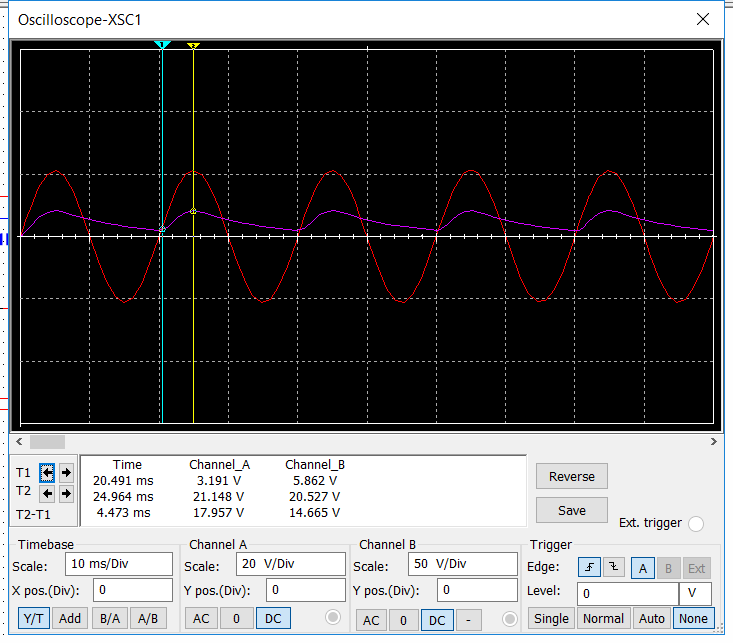Viewport: 733px width, 643px height.
Task: Click the yellow T2 cursor marker at top
Action: point(193,46)
